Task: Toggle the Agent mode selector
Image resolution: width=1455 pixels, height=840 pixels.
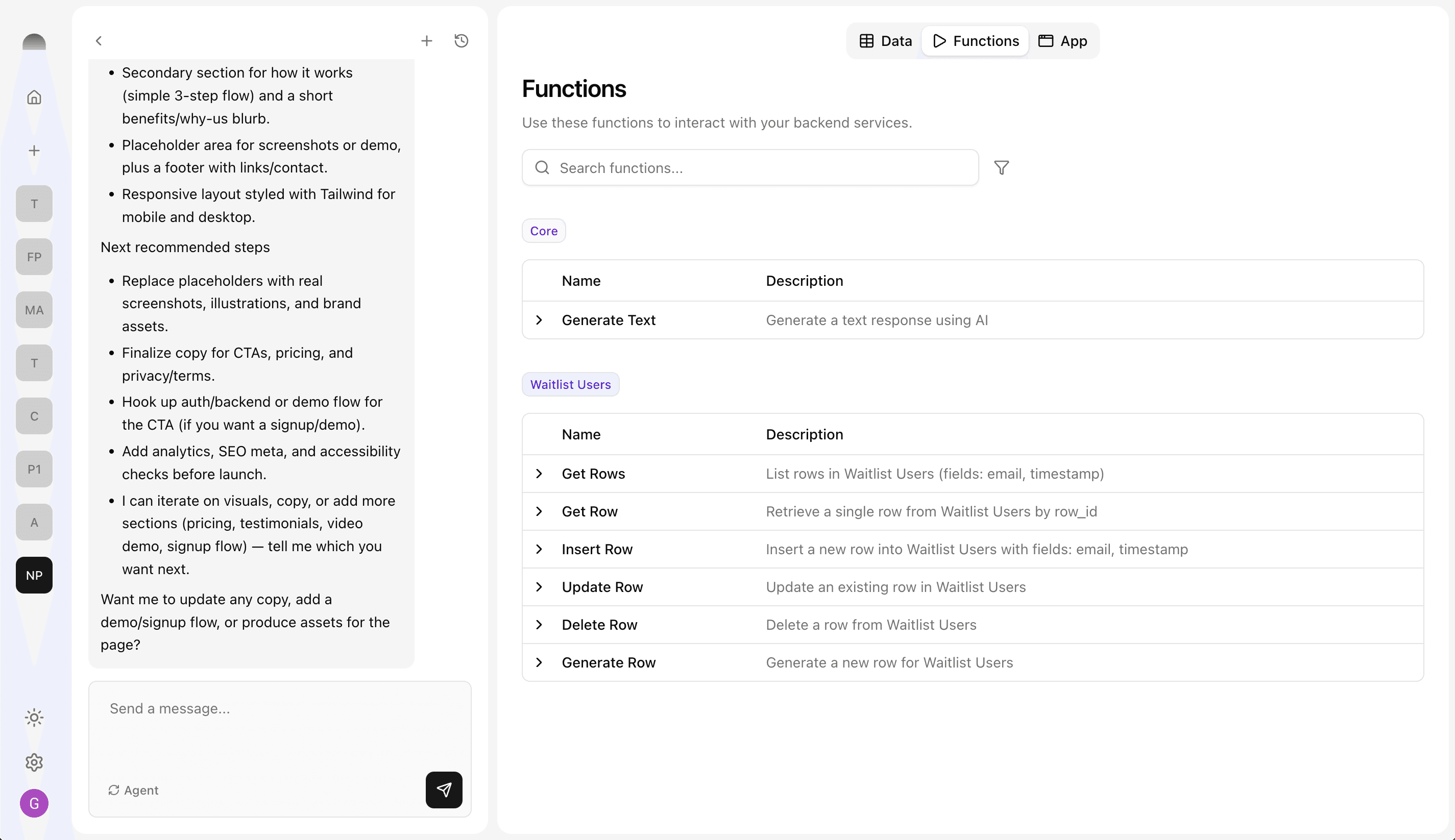Action: (133, 790)
